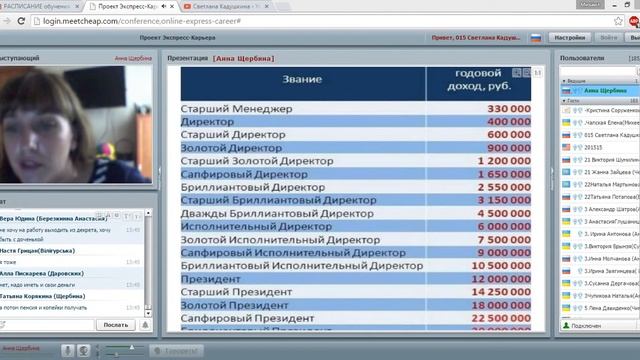The width and height of the screenshot is (640, 360).
Task: Close the Проект Экспресс-Карьера tab
Action: click(x=172, y=7)
